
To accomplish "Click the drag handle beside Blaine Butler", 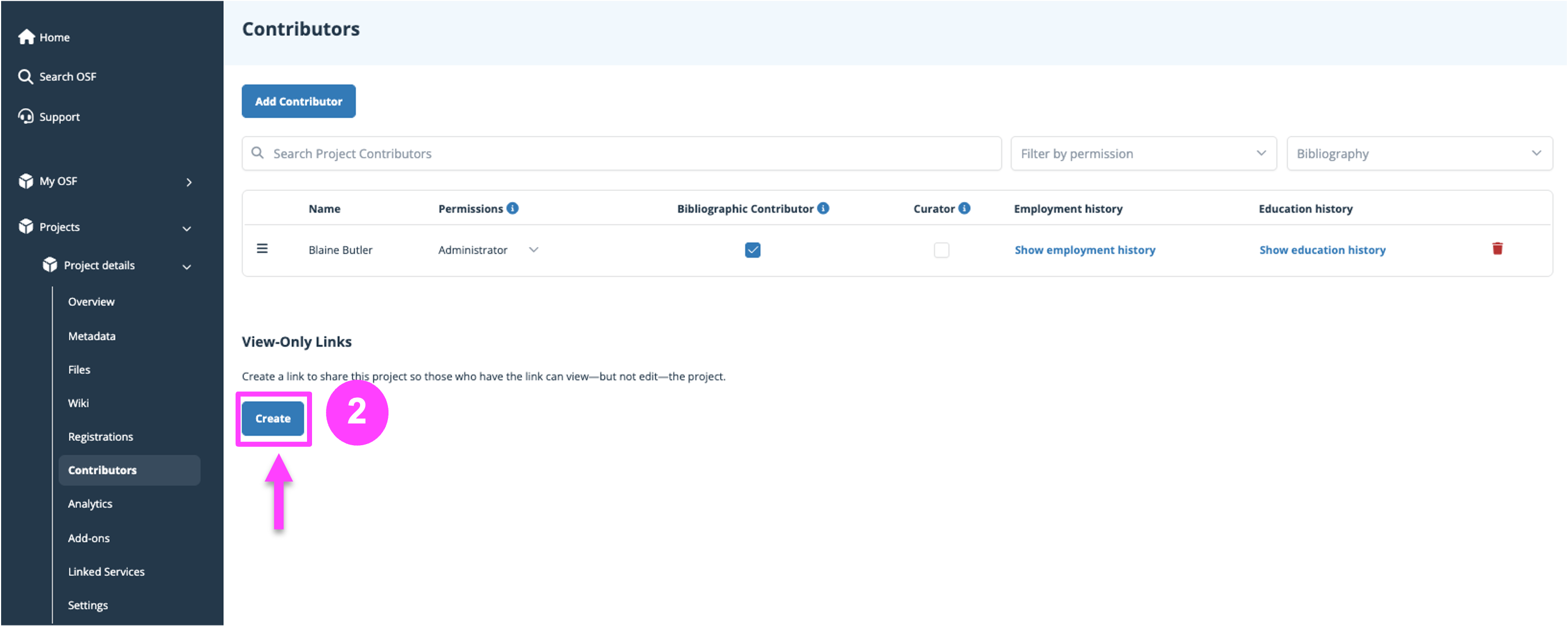I will coord(262,249).
